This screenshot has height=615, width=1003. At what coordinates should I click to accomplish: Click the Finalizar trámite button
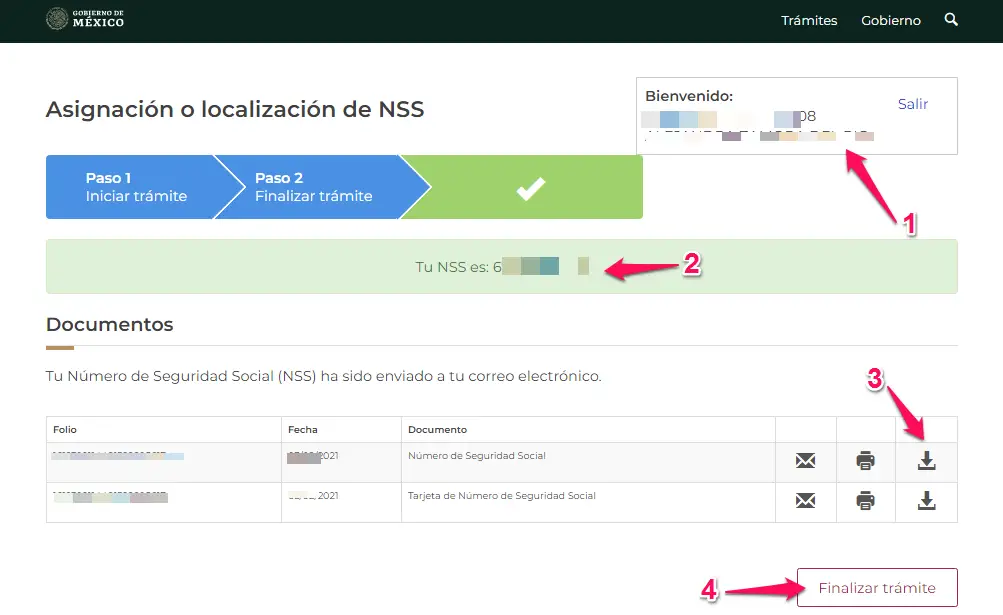pos(877,587)
